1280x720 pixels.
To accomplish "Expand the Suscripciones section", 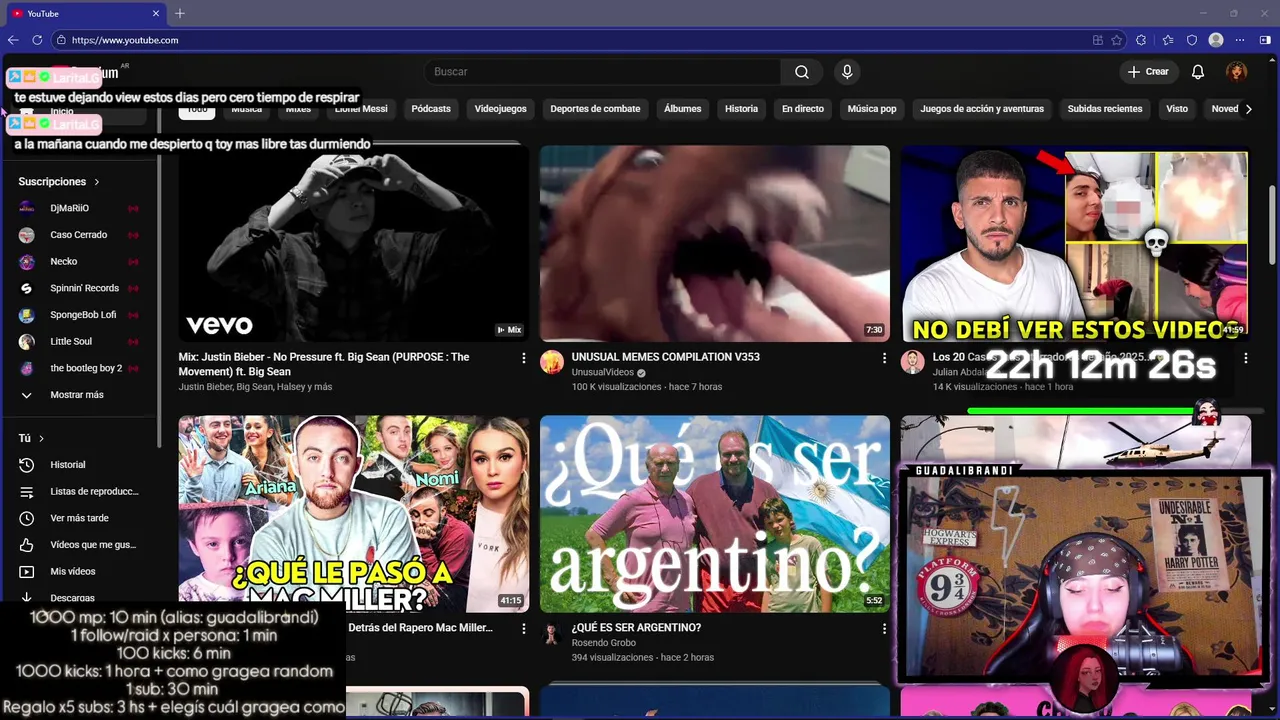I will [59, 182].
